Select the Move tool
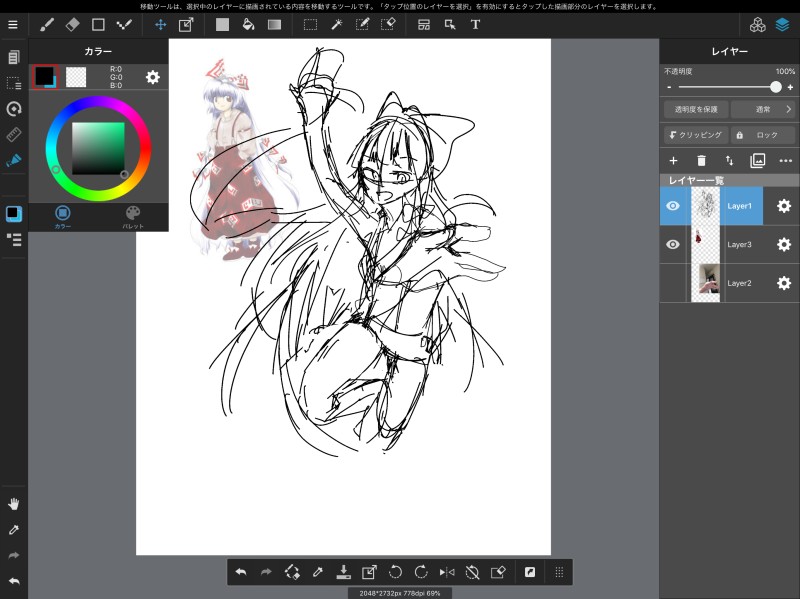800x599 pixels. coord(161,24)
